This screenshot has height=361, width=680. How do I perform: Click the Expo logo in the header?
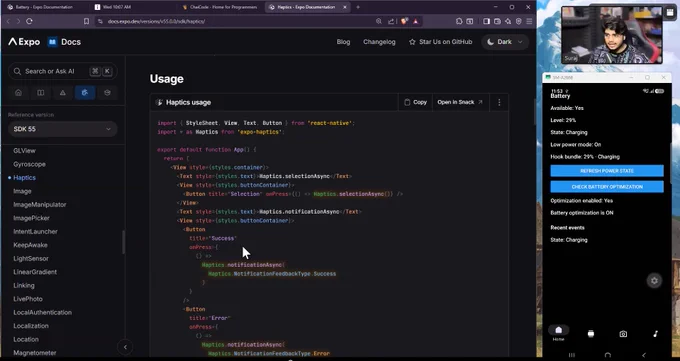tap(24, 42)
